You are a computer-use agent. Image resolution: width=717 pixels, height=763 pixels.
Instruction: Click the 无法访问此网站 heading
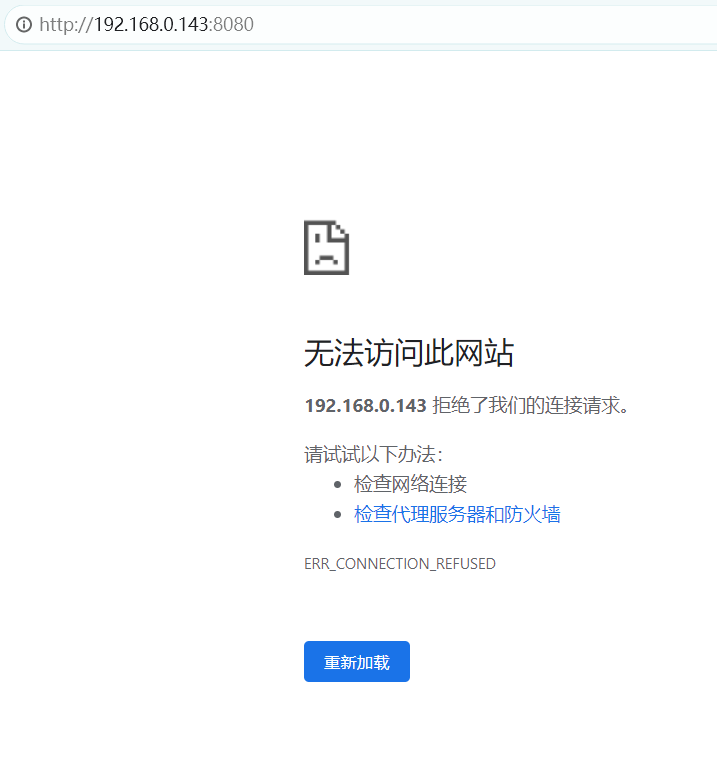click(x=409, y=353)
